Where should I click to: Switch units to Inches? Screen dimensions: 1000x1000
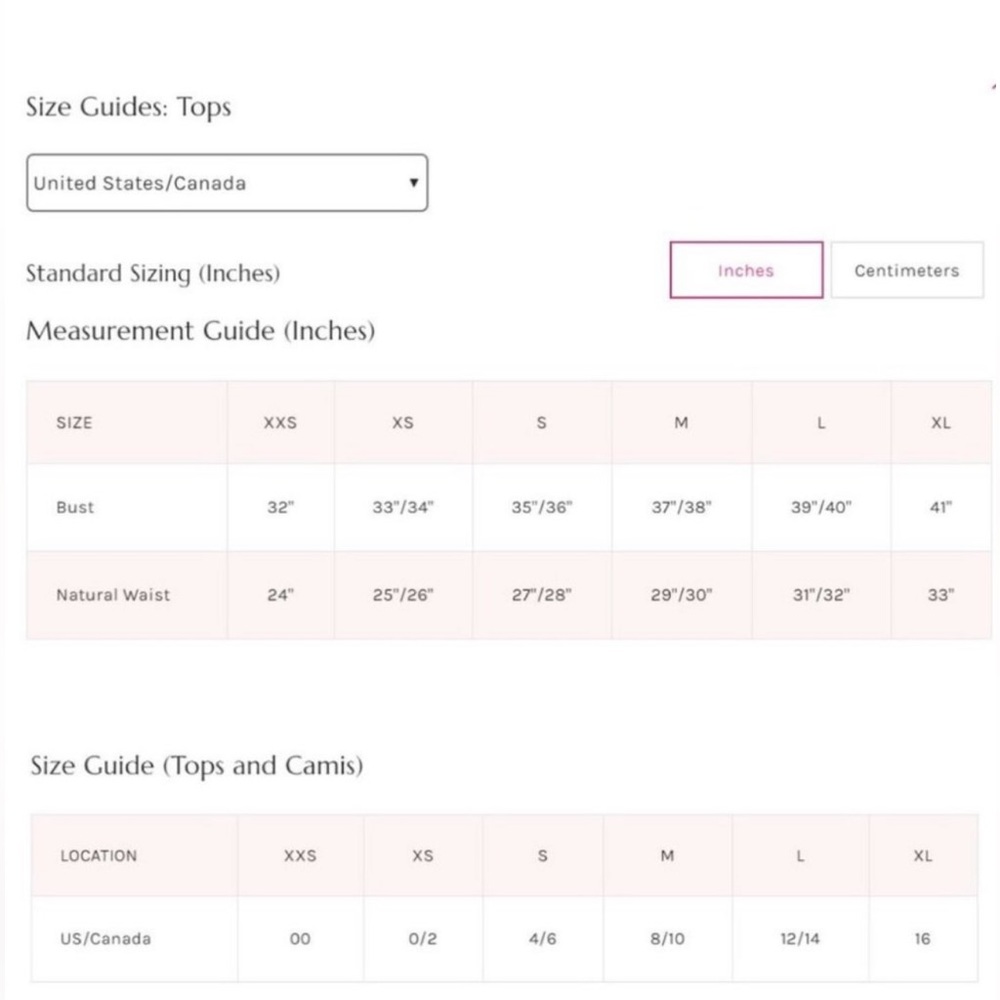pyautogui.click(x=746, y=270)
